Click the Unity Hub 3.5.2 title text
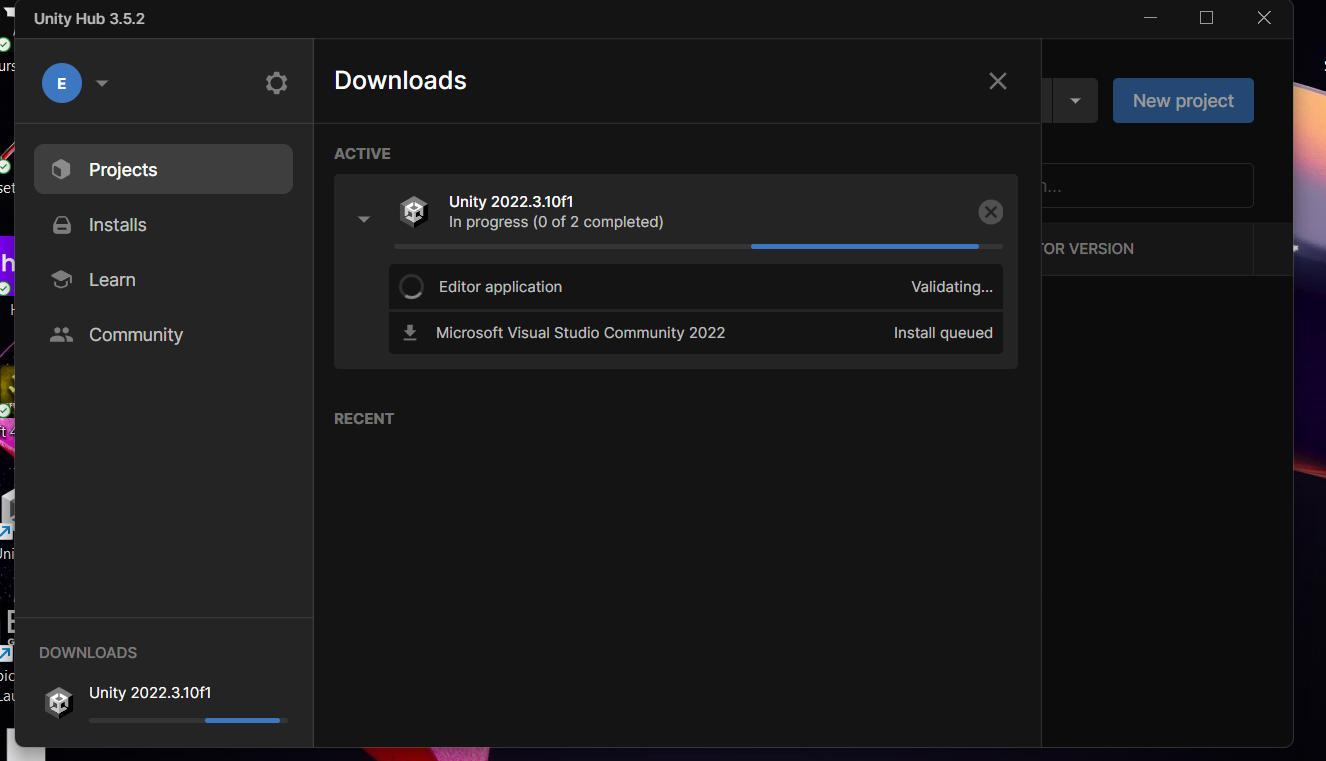The width and height of the screenshot is (1326, 761). (89, 19)
